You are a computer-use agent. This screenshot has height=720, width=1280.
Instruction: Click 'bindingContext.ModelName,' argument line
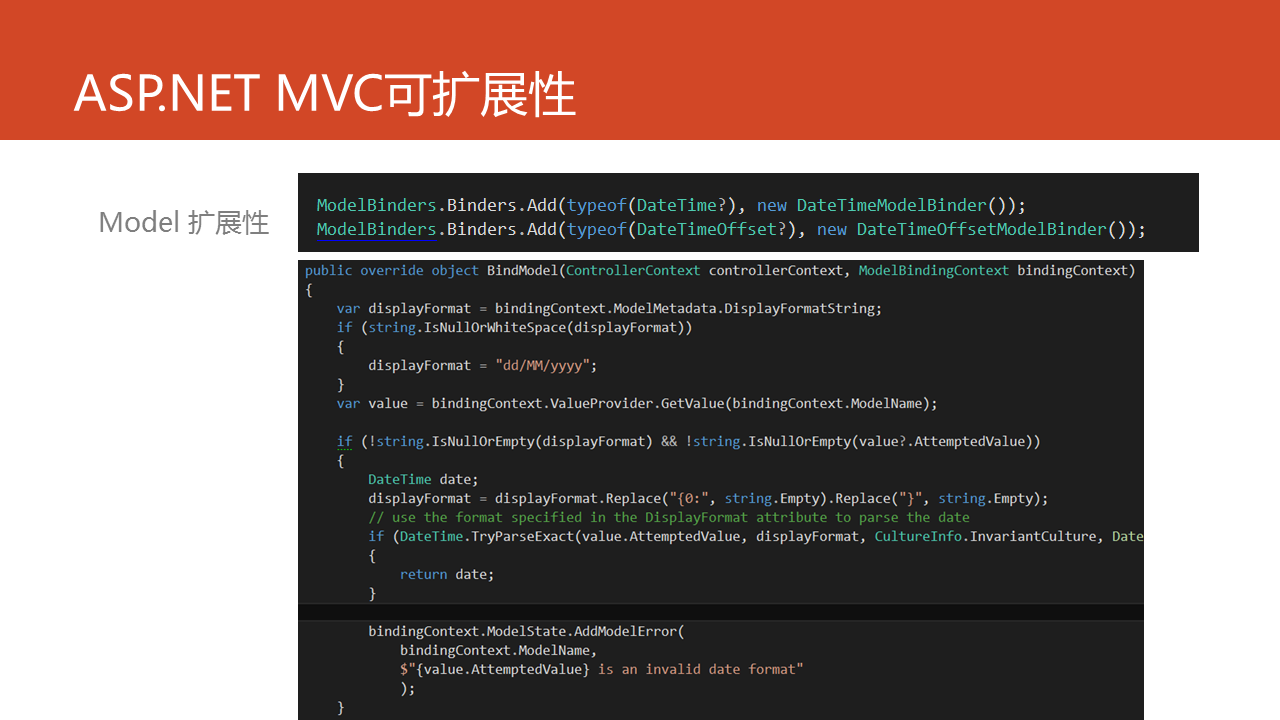tap(498, 650)
